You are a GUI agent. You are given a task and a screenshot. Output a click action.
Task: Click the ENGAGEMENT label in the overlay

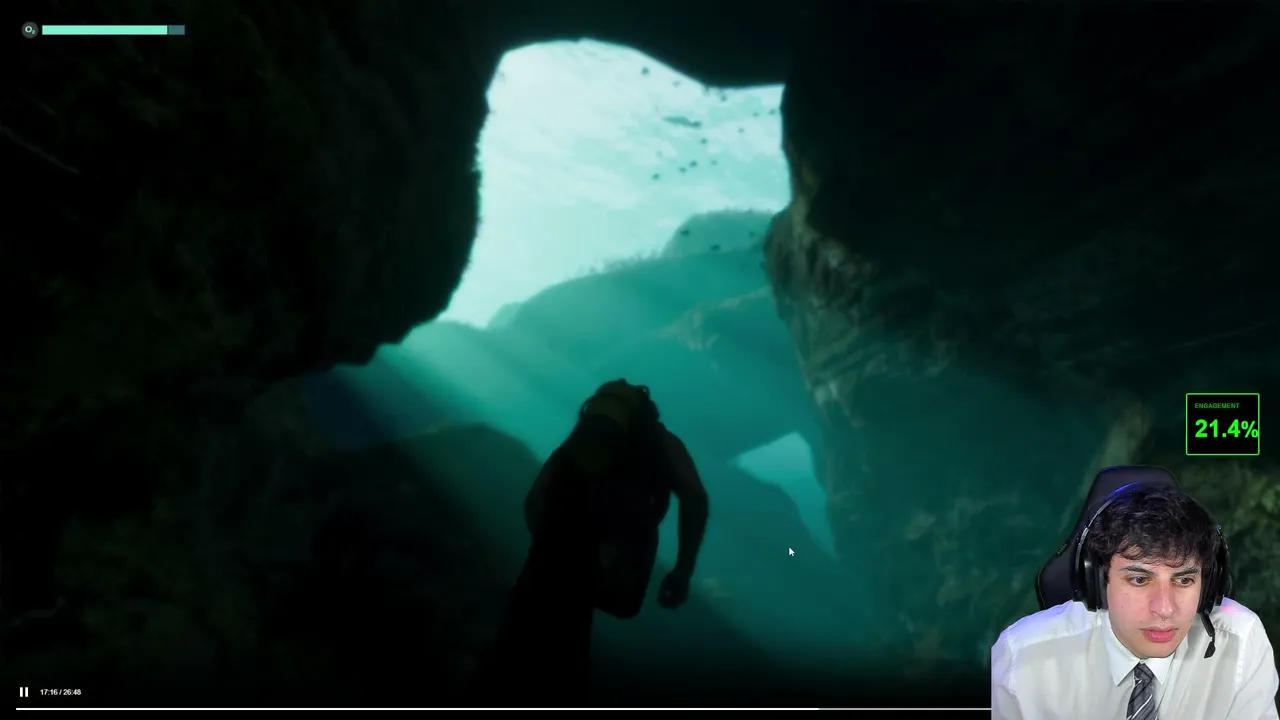pos(1217,406)
